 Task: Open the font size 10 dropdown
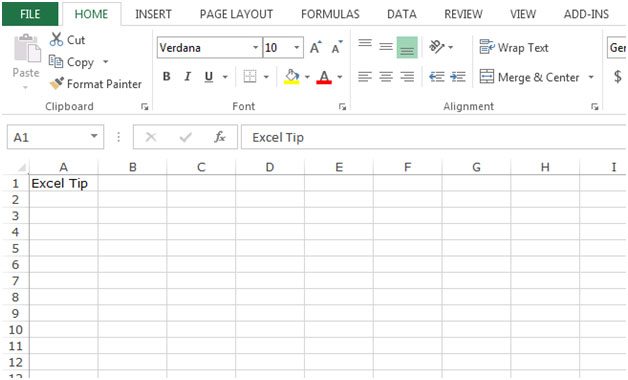tap(296, 48)
